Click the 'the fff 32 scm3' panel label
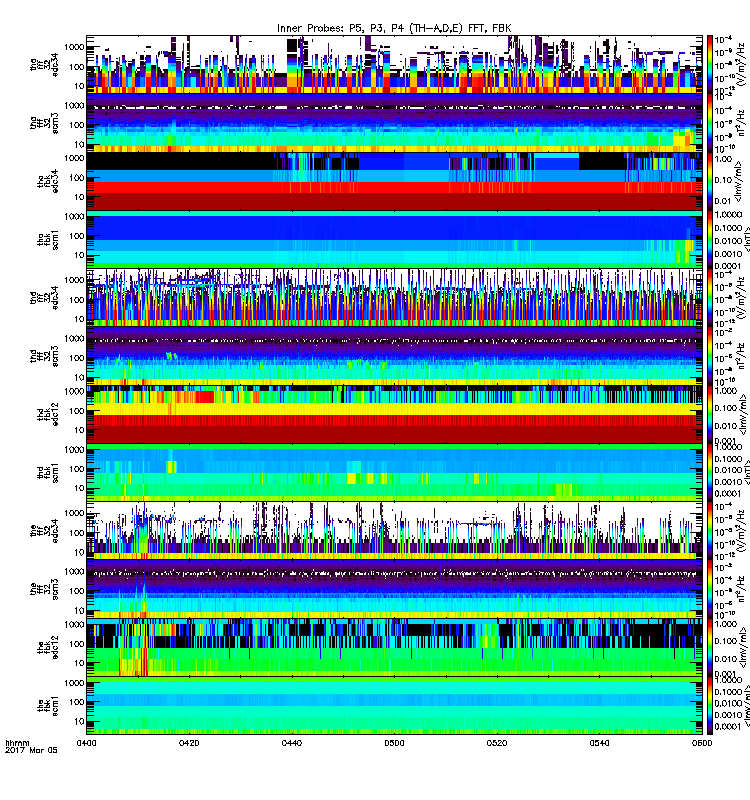 (44, 589)
